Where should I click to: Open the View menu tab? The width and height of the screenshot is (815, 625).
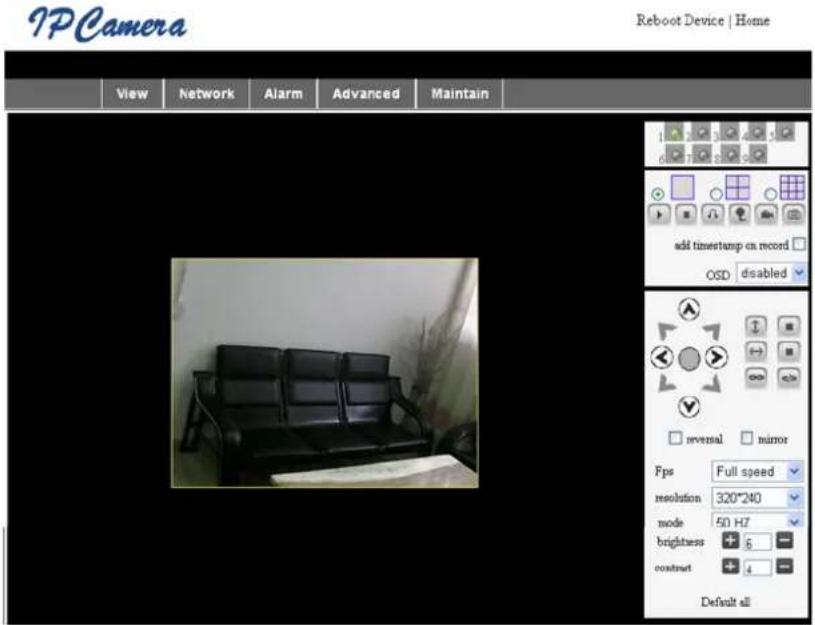pyautogui.click(x=132, y=94)
